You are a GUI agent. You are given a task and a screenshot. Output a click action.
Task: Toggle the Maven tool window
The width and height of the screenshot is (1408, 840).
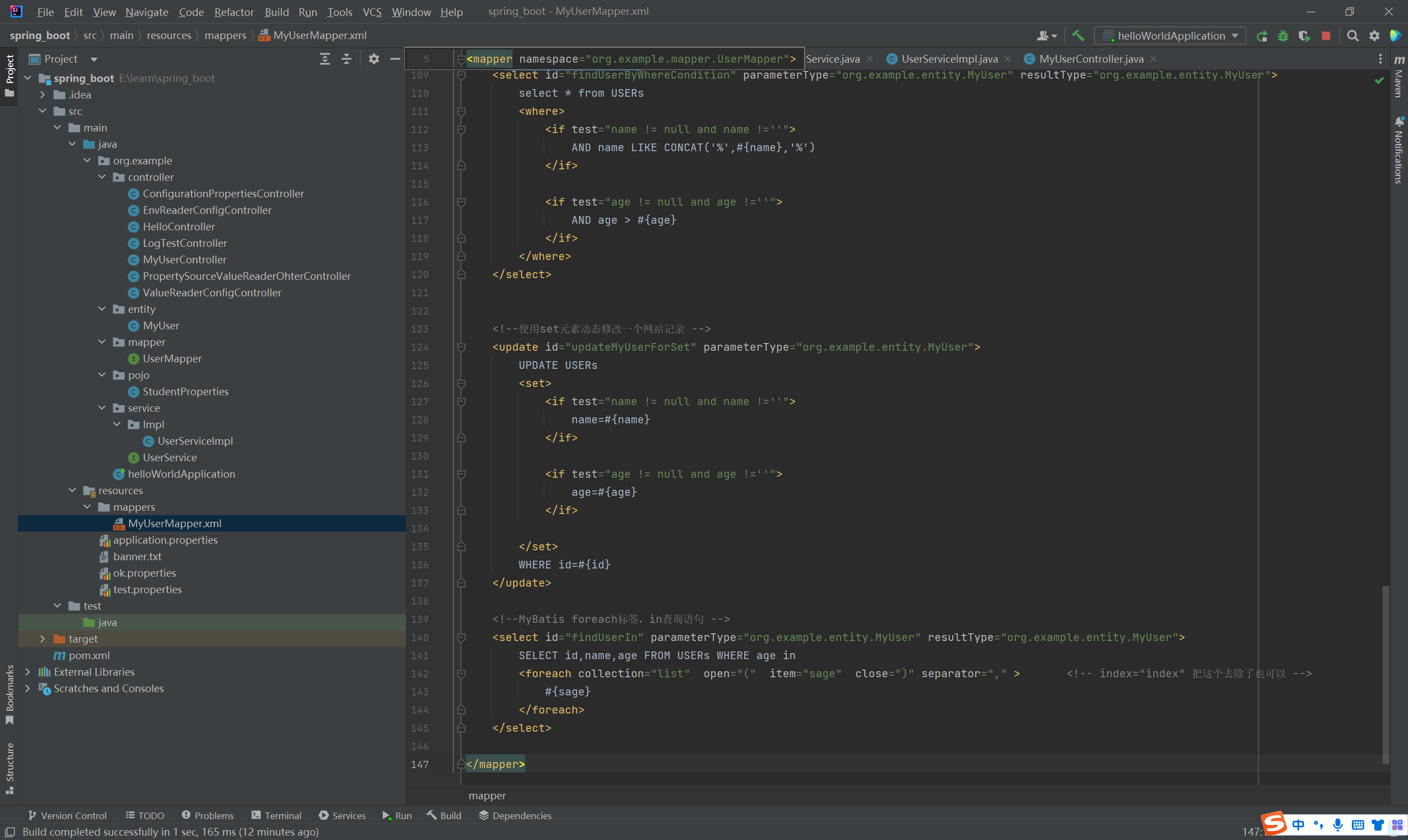click(x=1399, y=76)
